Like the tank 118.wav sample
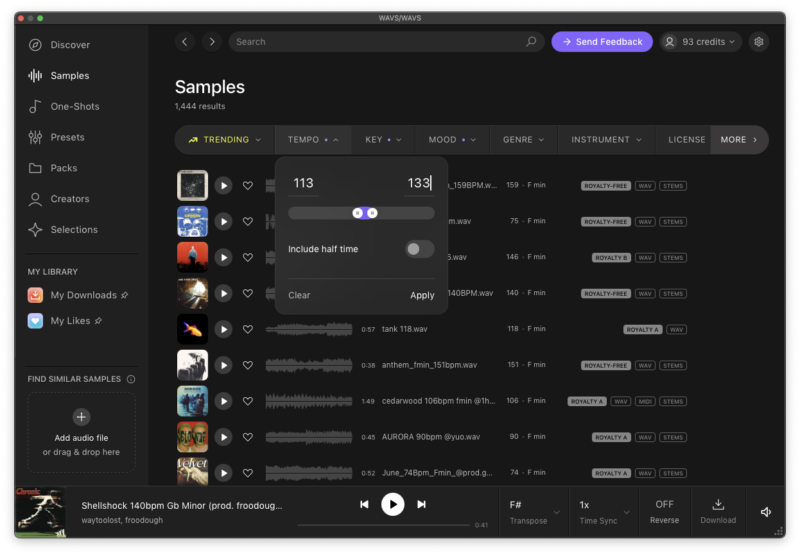The height and width of the screenshot is (555, 800). tap(248, 329)
